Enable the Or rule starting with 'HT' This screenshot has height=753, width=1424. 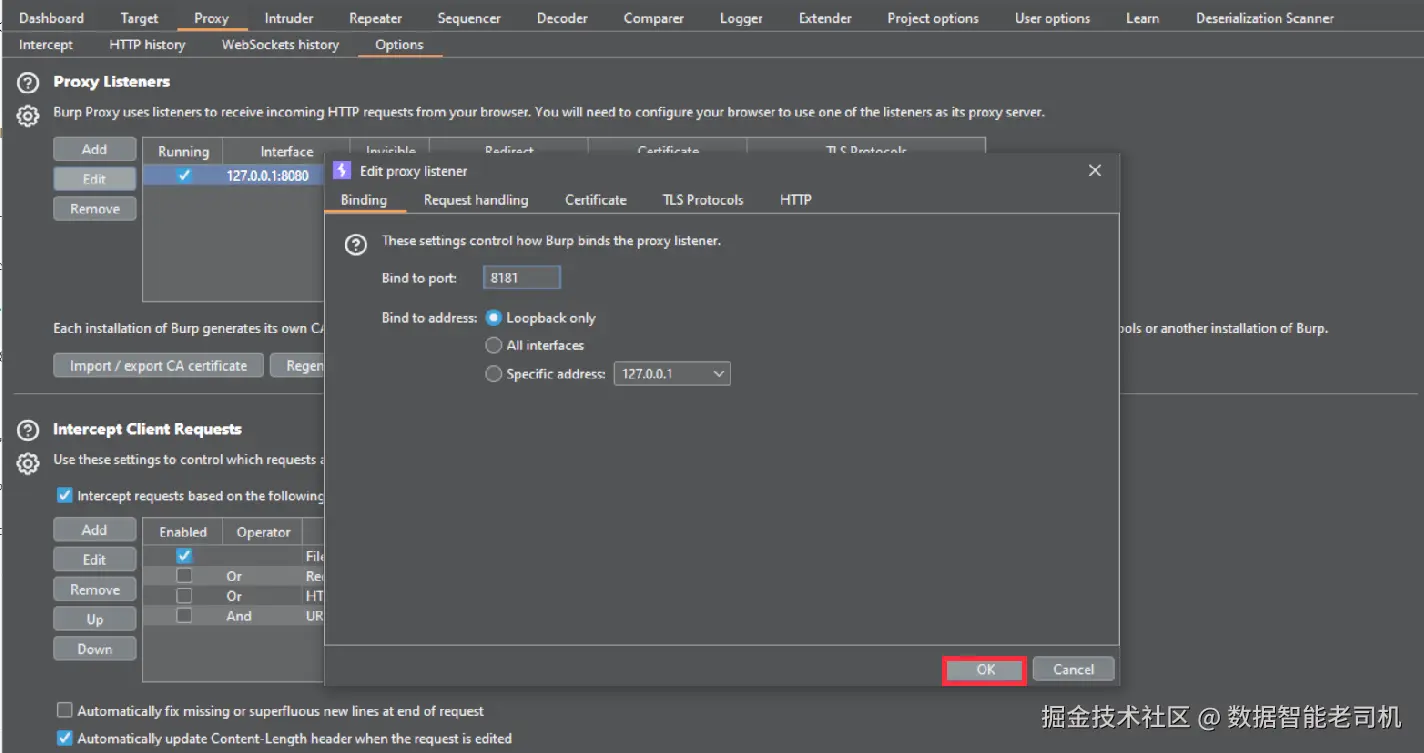[x=184, y=596]
